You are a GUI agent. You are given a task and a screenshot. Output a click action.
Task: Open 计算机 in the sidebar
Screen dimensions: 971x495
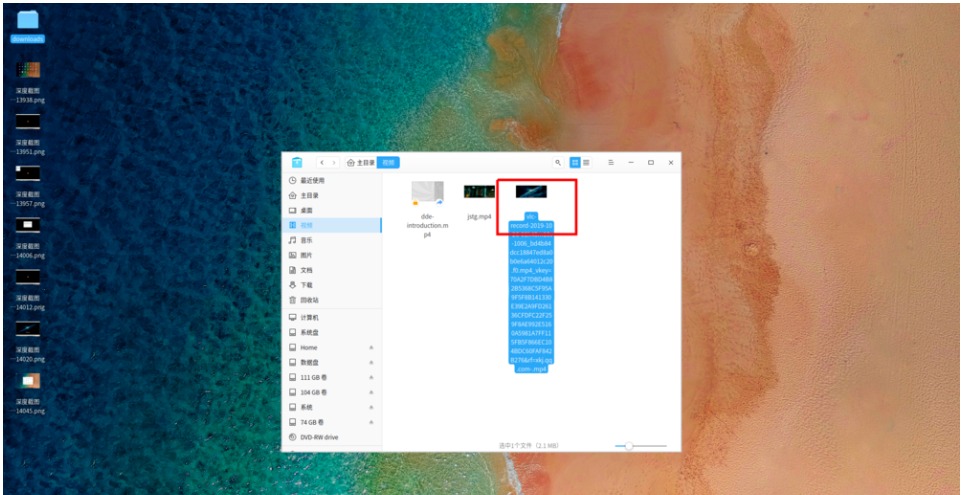(x=332, y=318)
